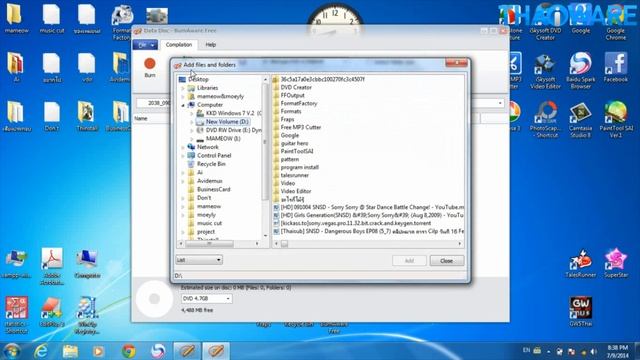Select the Fraps folder in file list

(287, 119)
